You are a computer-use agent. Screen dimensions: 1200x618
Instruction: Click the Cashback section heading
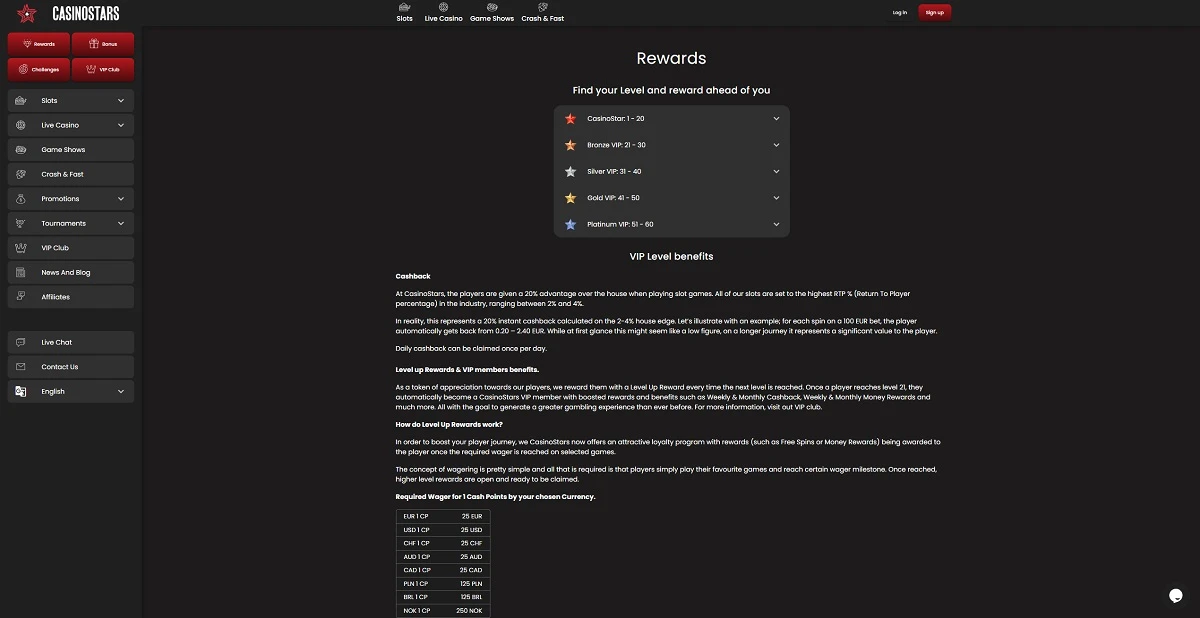(x=413, y=276)
